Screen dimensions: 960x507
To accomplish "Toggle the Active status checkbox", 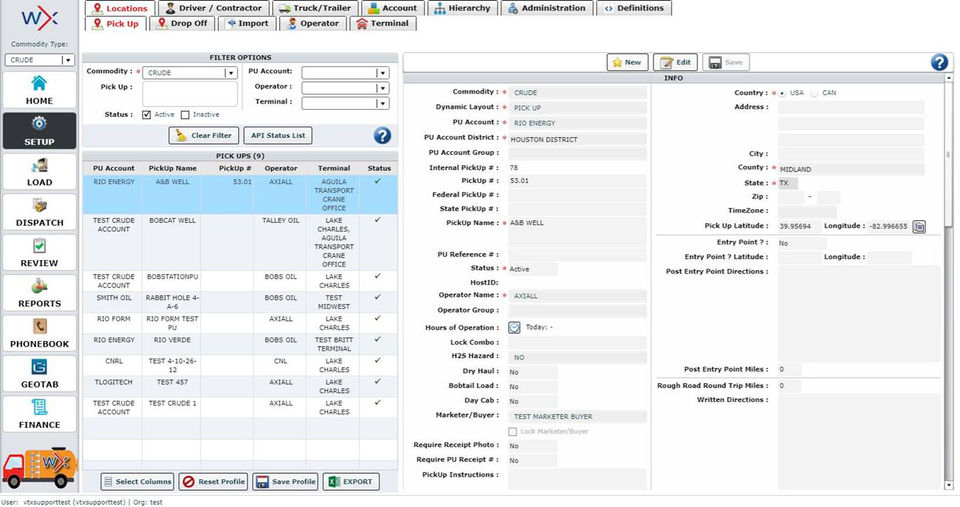I will point(146,115).
